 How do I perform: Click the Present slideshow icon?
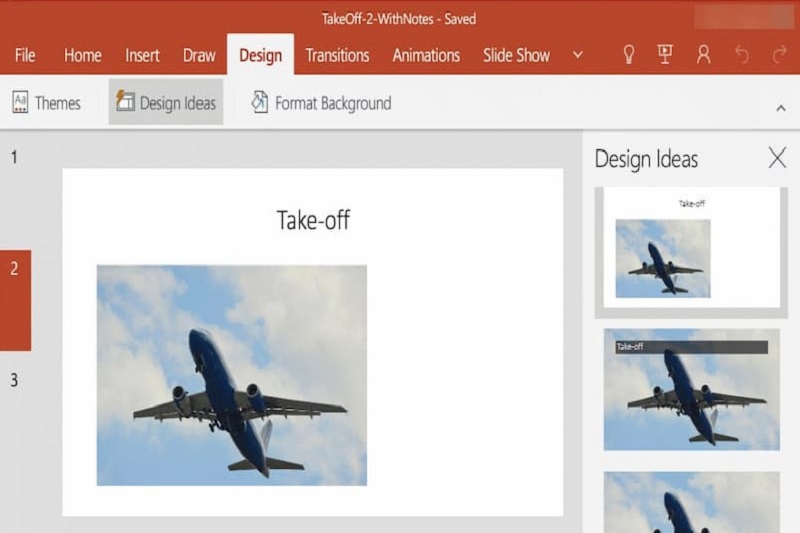coord(665,55)
